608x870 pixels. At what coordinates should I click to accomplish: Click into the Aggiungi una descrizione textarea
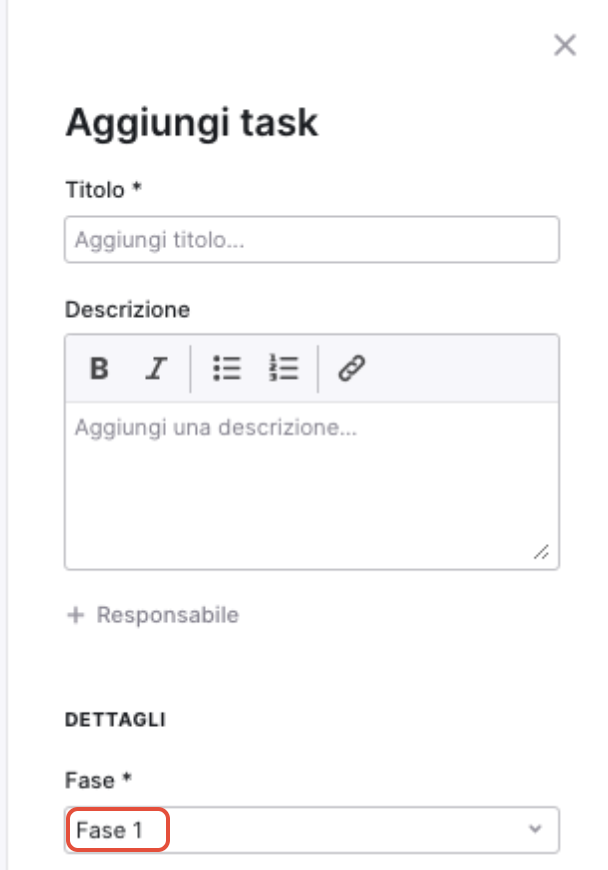point(312,485)
